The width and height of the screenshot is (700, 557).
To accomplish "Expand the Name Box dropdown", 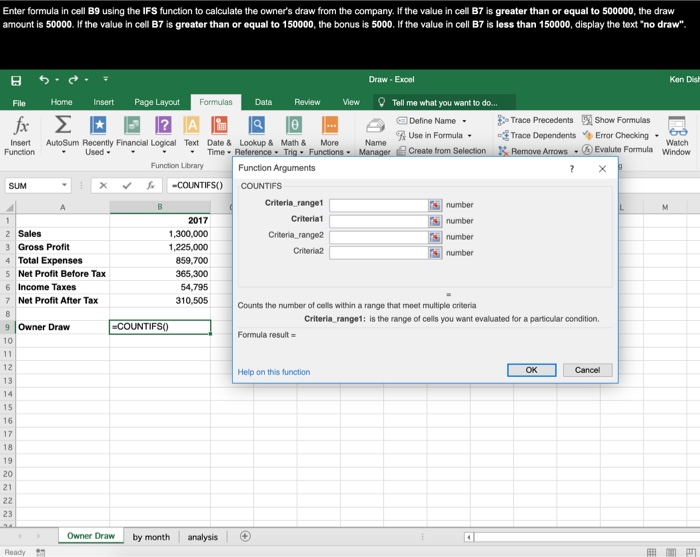I will click(64, 185).
